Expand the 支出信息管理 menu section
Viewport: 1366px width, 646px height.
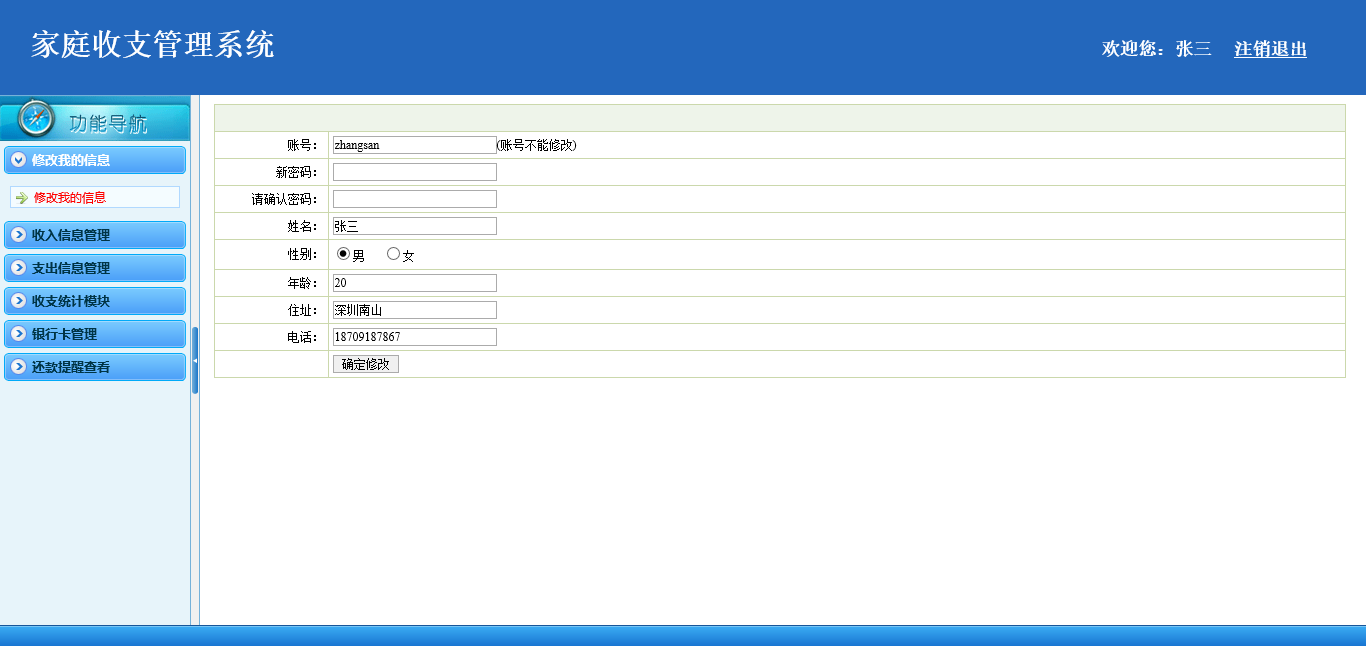pyautogui.click(x=95, y=268)
